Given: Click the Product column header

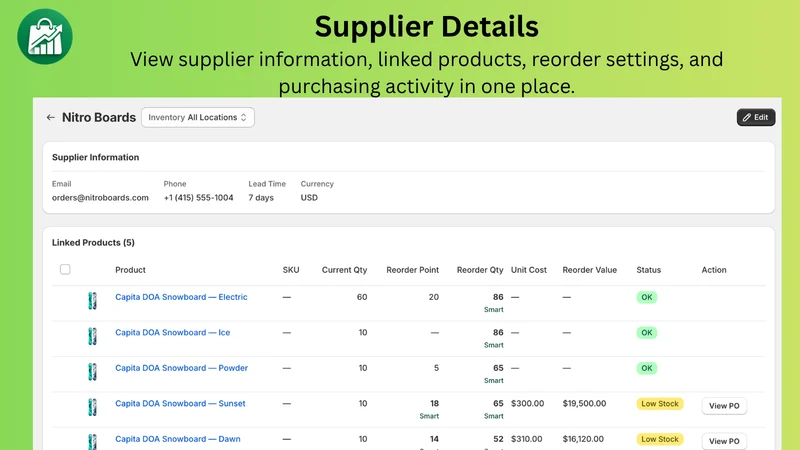Looking at the screenshot, I should [130, 270].
